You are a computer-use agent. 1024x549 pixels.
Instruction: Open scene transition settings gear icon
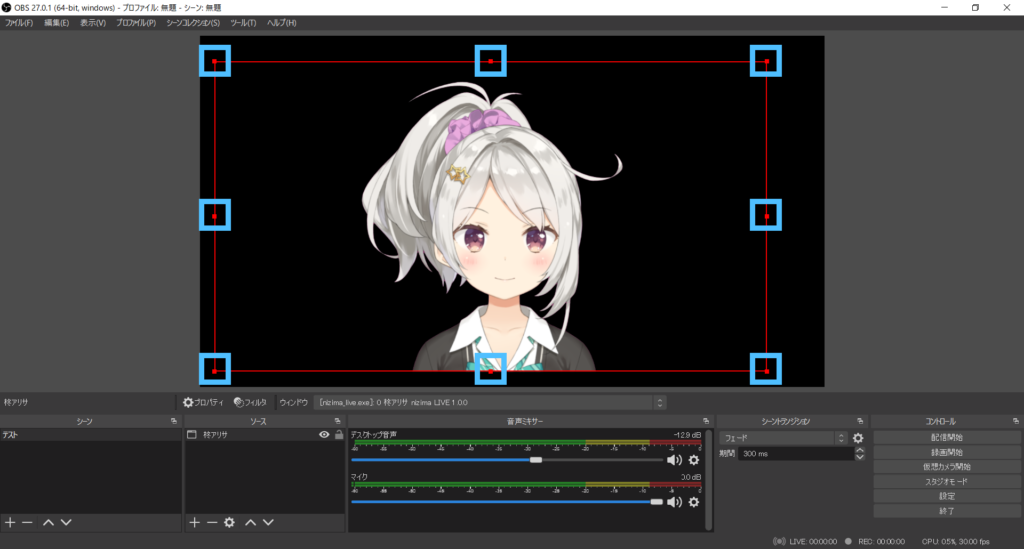tap(857, 438)
